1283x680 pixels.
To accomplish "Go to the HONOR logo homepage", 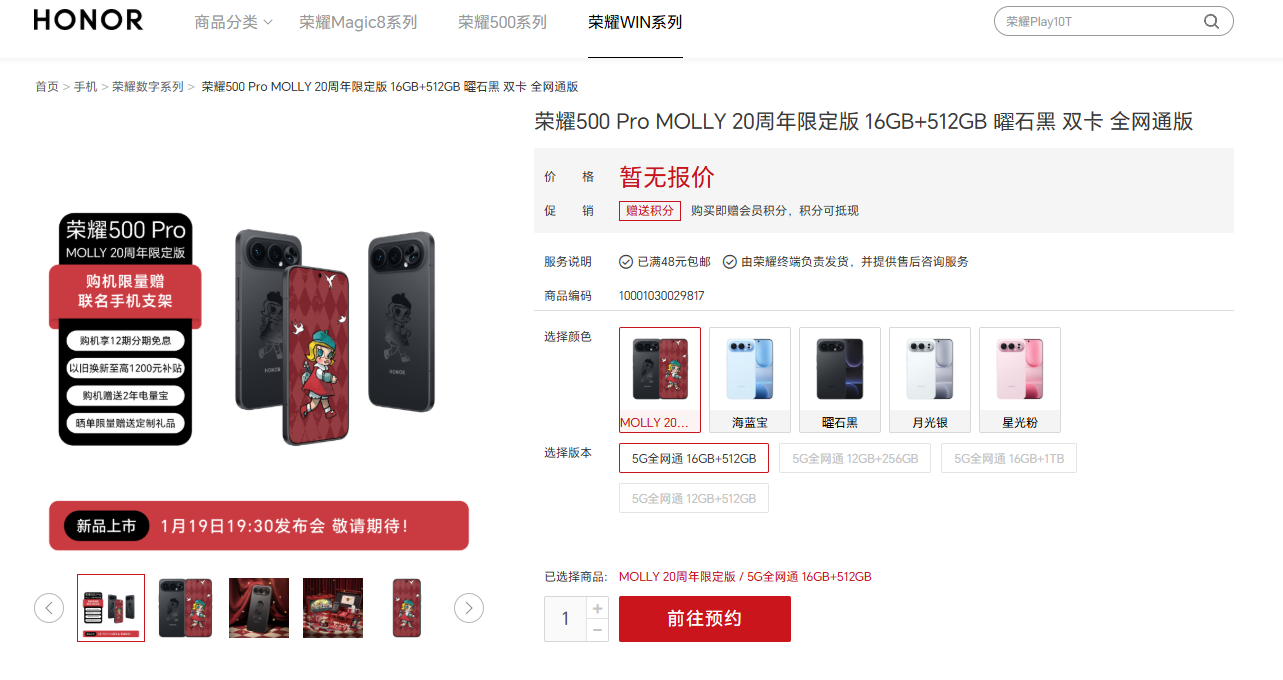I will tap(88, 21).
